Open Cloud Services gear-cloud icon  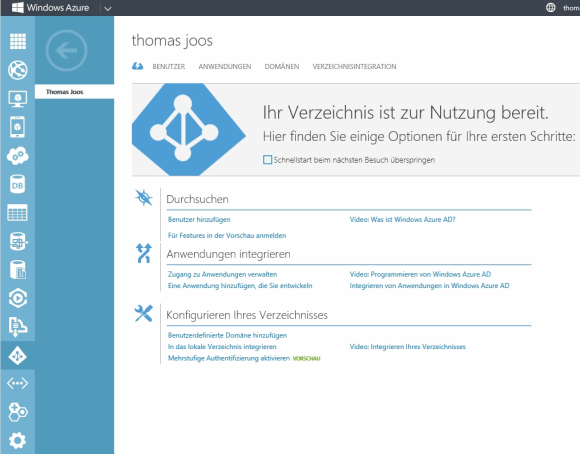(18, 155)
